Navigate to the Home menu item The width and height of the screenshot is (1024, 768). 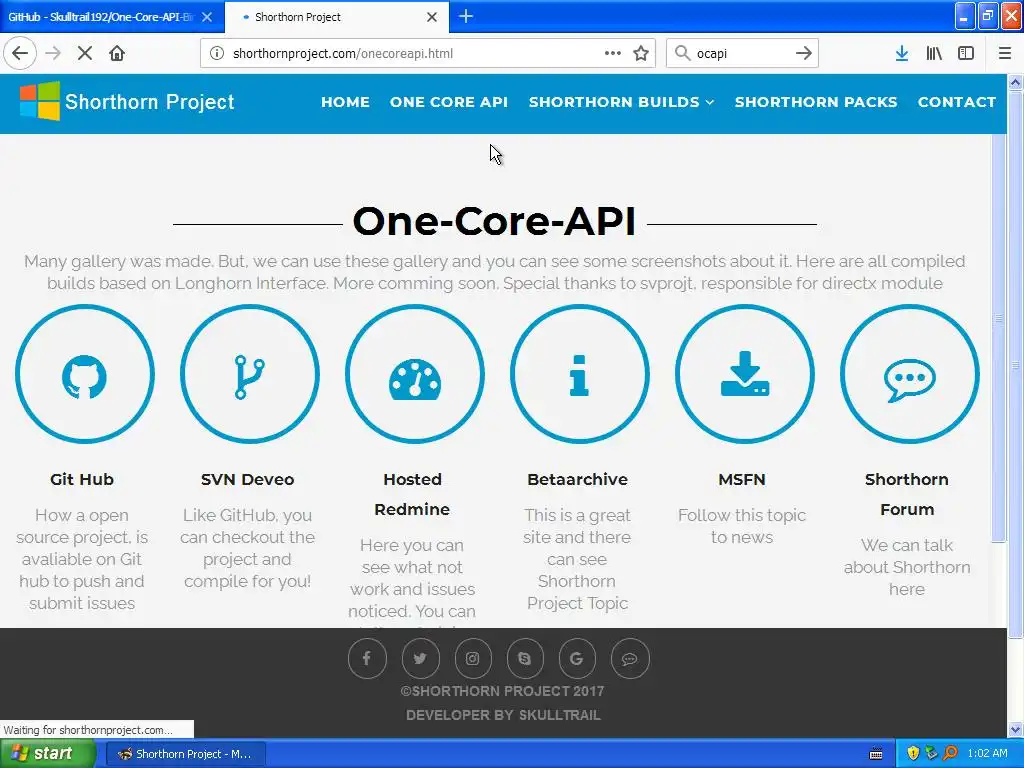[345, 102]
